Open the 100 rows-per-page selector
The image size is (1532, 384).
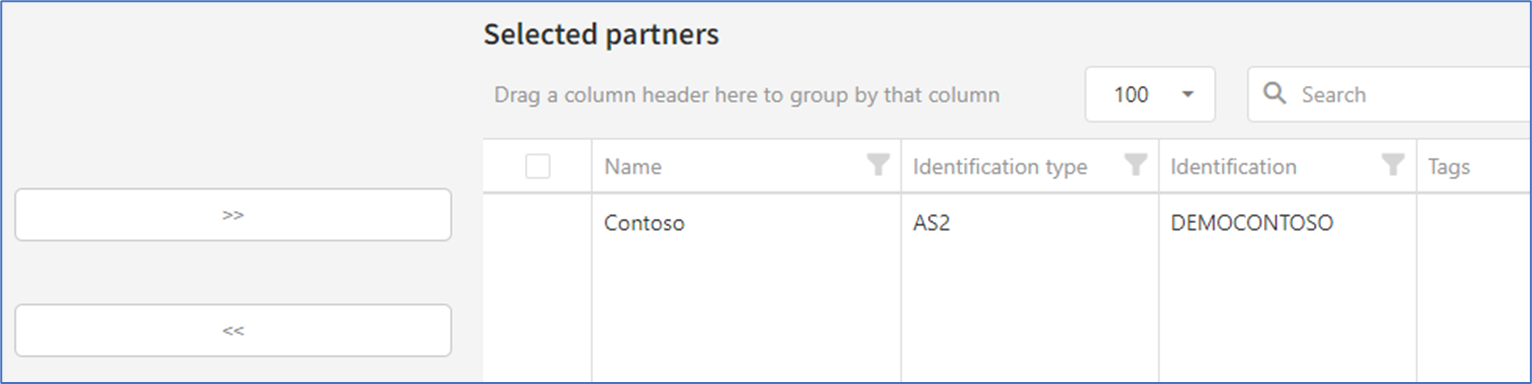[1150, 95]
